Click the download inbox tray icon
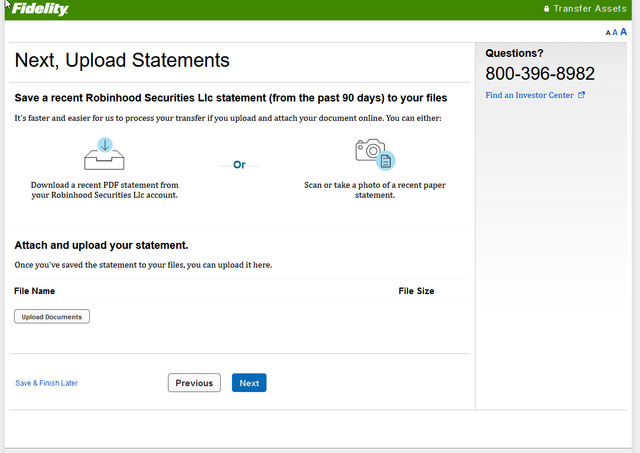The height and width of the screenshot is (453, 640). coord(104,154)
